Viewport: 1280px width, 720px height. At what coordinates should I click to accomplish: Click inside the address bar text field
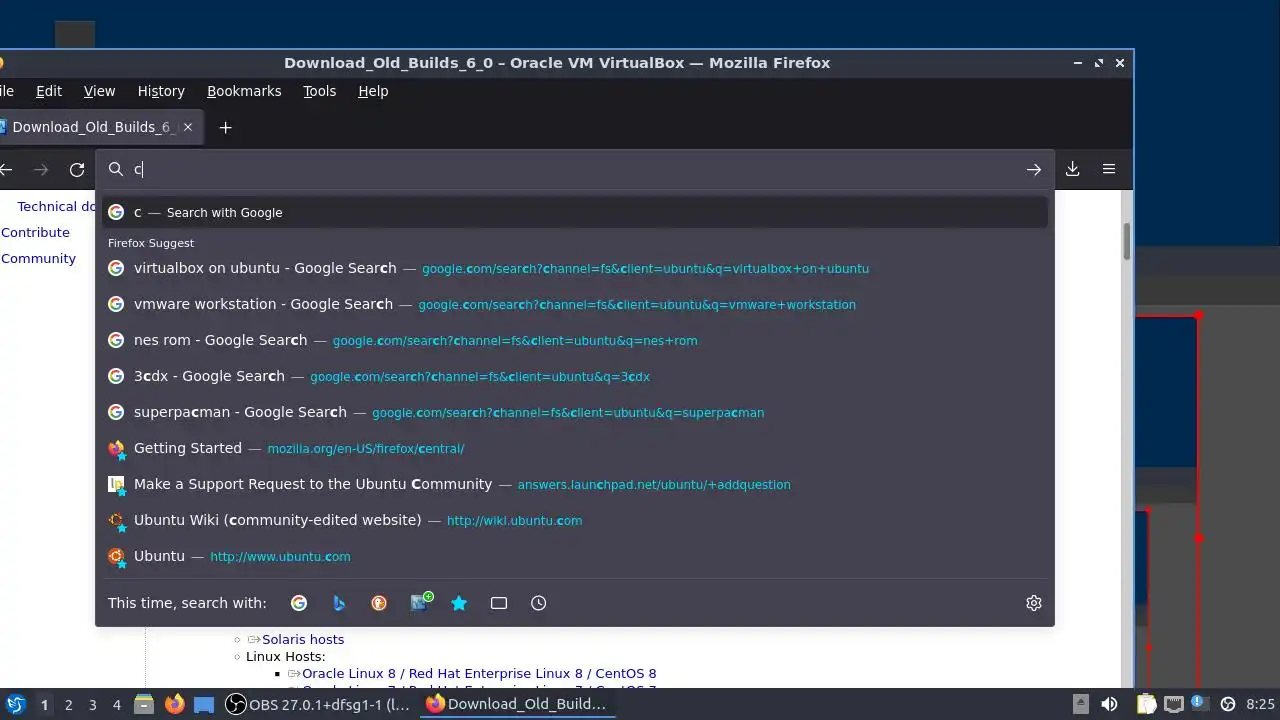click(575, 169)
